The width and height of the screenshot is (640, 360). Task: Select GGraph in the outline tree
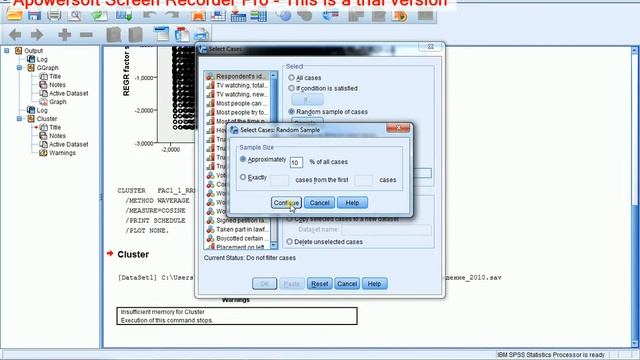click(47, 68)
